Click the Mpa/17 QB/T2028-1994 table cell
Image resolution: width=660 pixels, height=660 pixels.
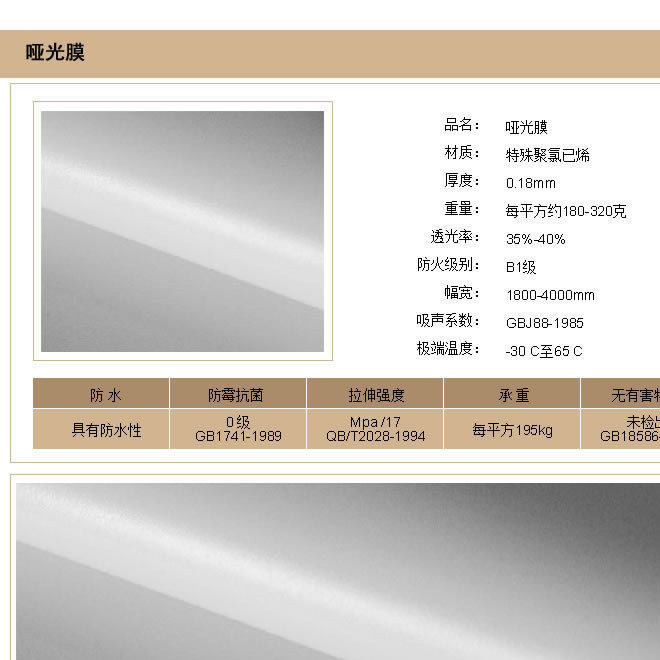[375, 429]
